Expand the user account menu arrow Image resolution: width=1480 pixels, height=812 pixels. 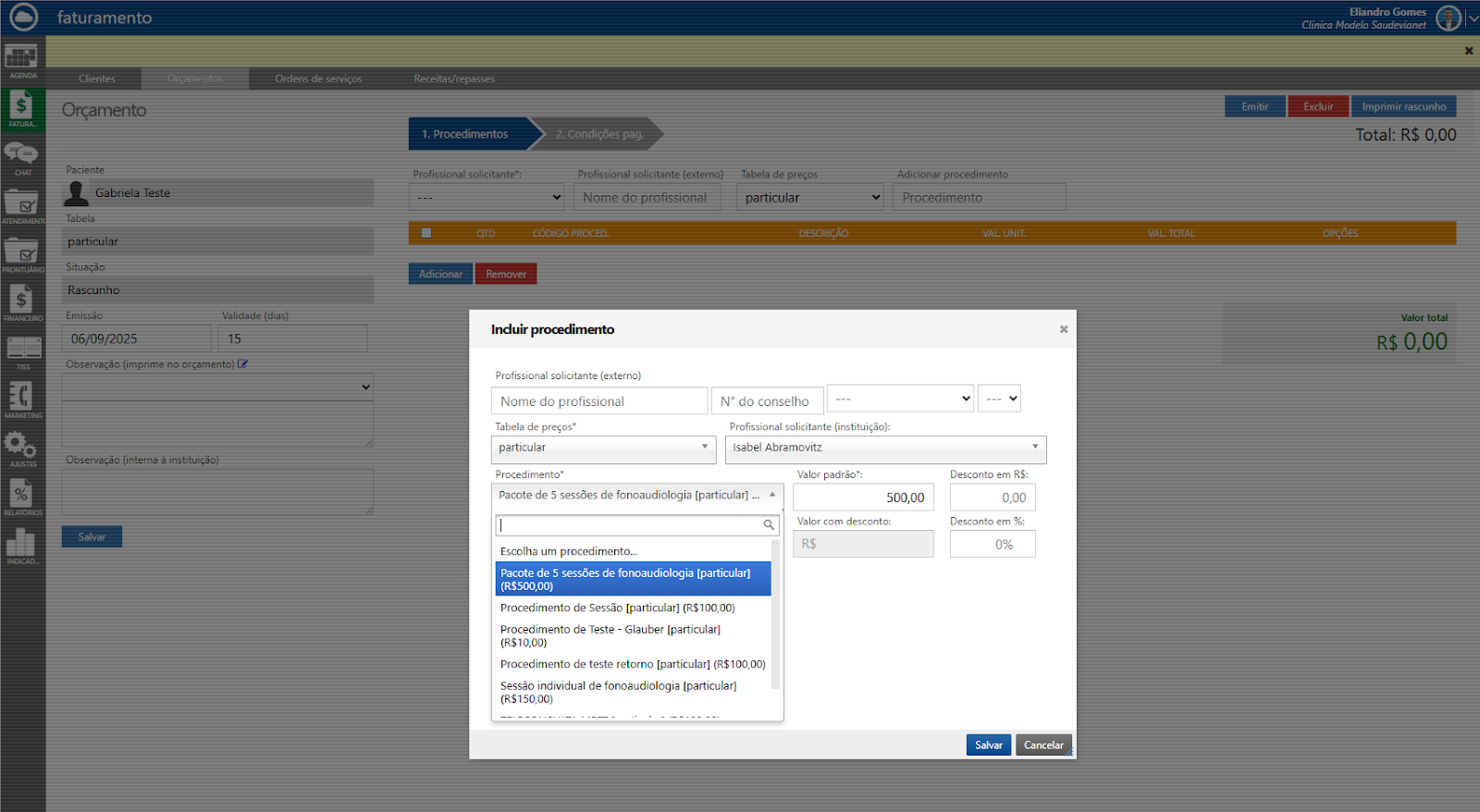point(1473,18)
